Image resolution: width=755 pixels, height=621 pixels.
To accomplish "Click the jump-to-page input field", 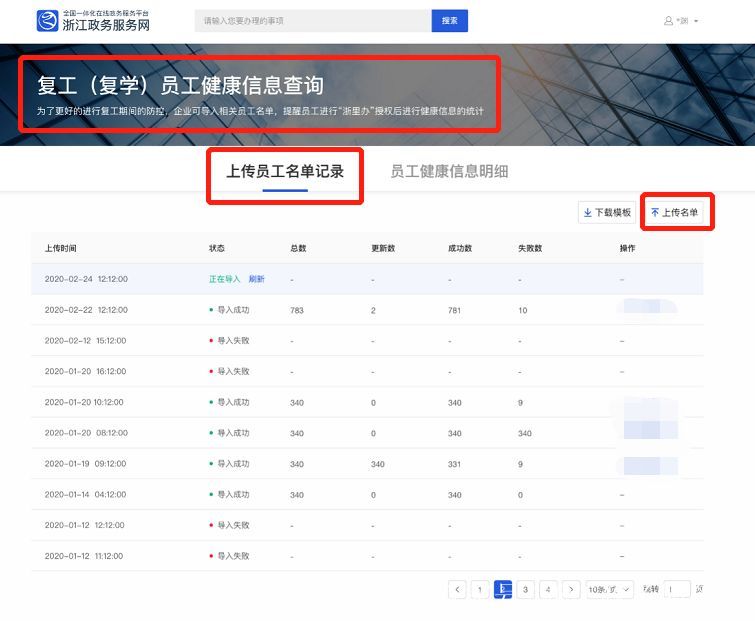I will tap(677, 589).
